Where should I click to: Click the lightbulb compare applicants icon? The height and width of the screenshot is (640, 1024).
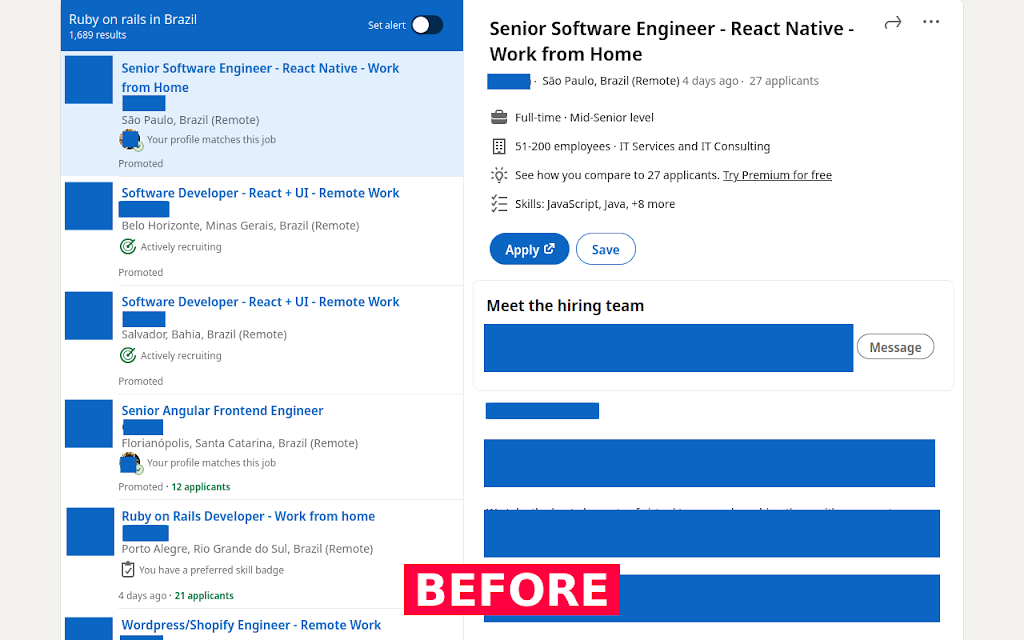point(499,175)
